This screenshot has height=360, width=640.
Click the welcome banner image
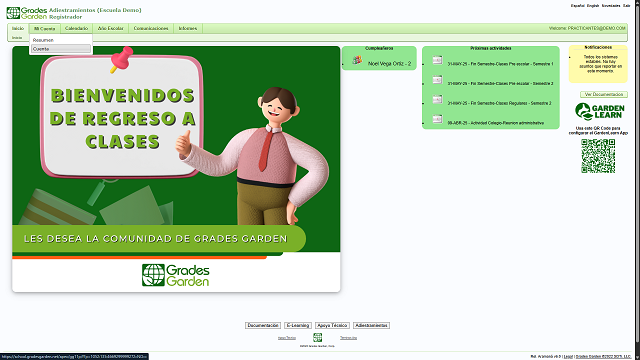tap(176, 169)
